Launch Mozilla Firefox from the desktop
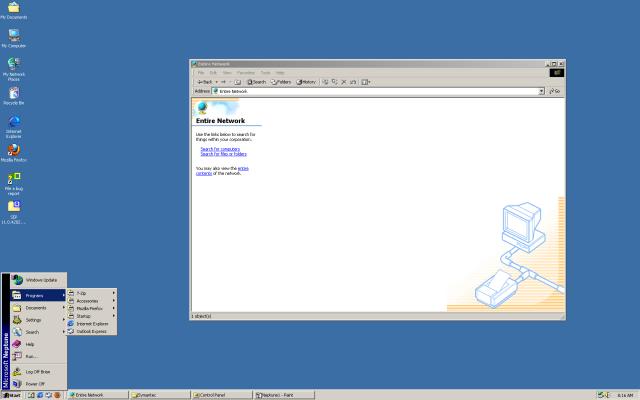This screenshot has width=640, height=400. [13, 153]
